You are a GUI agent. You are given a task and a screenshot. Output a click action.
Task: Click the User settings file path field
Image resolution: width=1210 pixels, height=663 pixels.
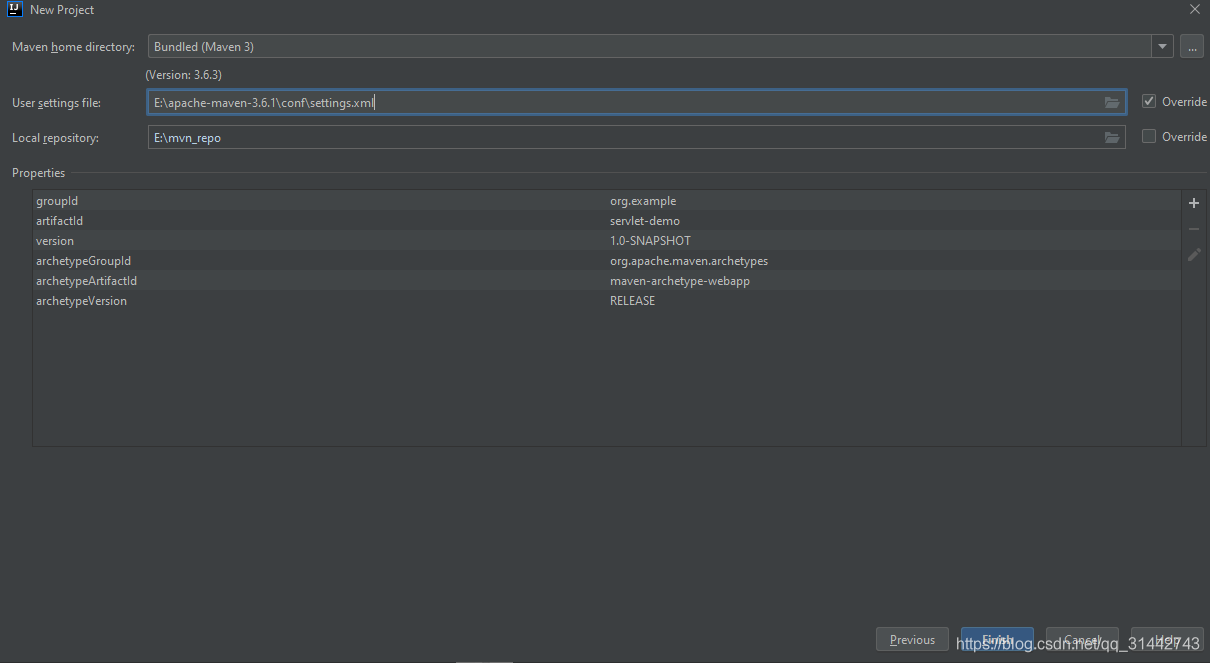coord(636,102)
